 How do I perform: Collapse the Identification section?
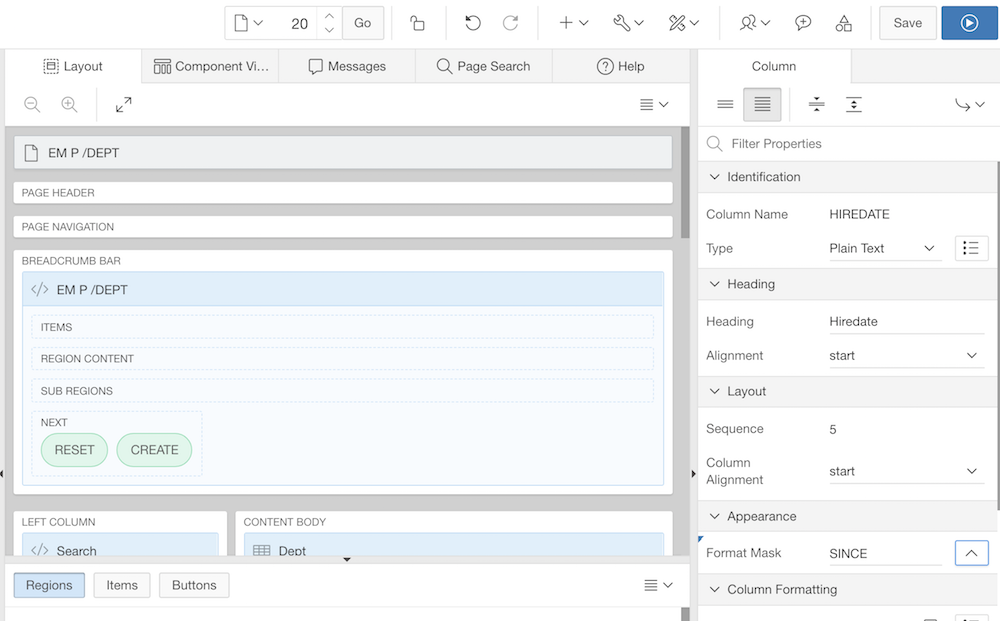[715, 177]
